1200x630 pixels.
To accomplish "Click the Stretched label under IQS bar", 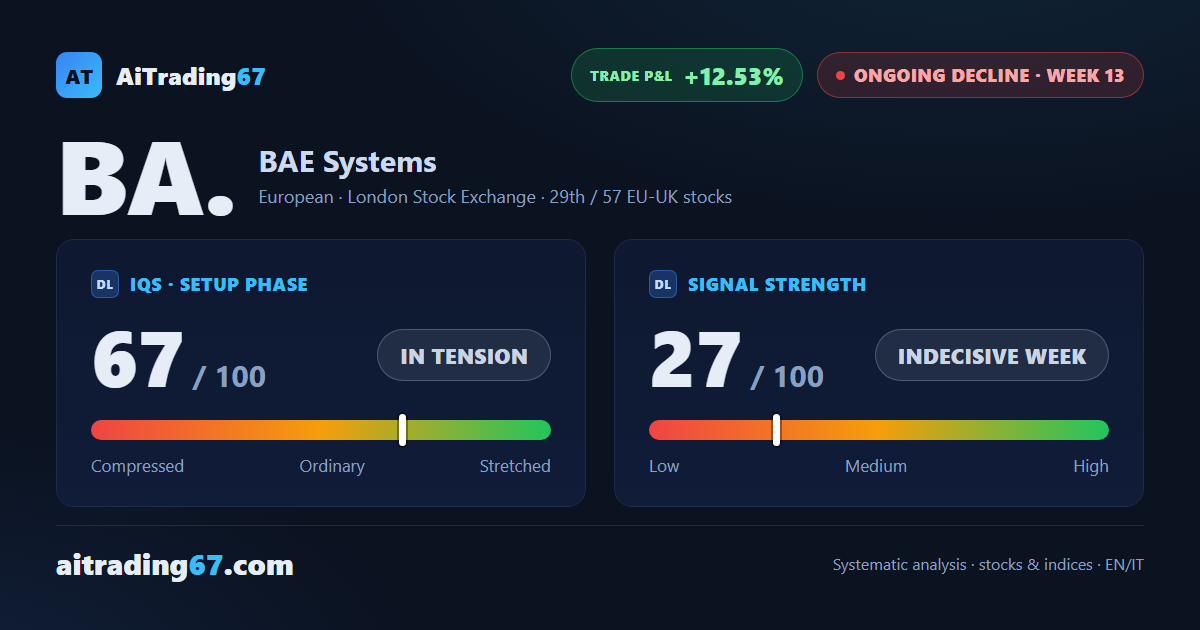I will coord(515,466).
